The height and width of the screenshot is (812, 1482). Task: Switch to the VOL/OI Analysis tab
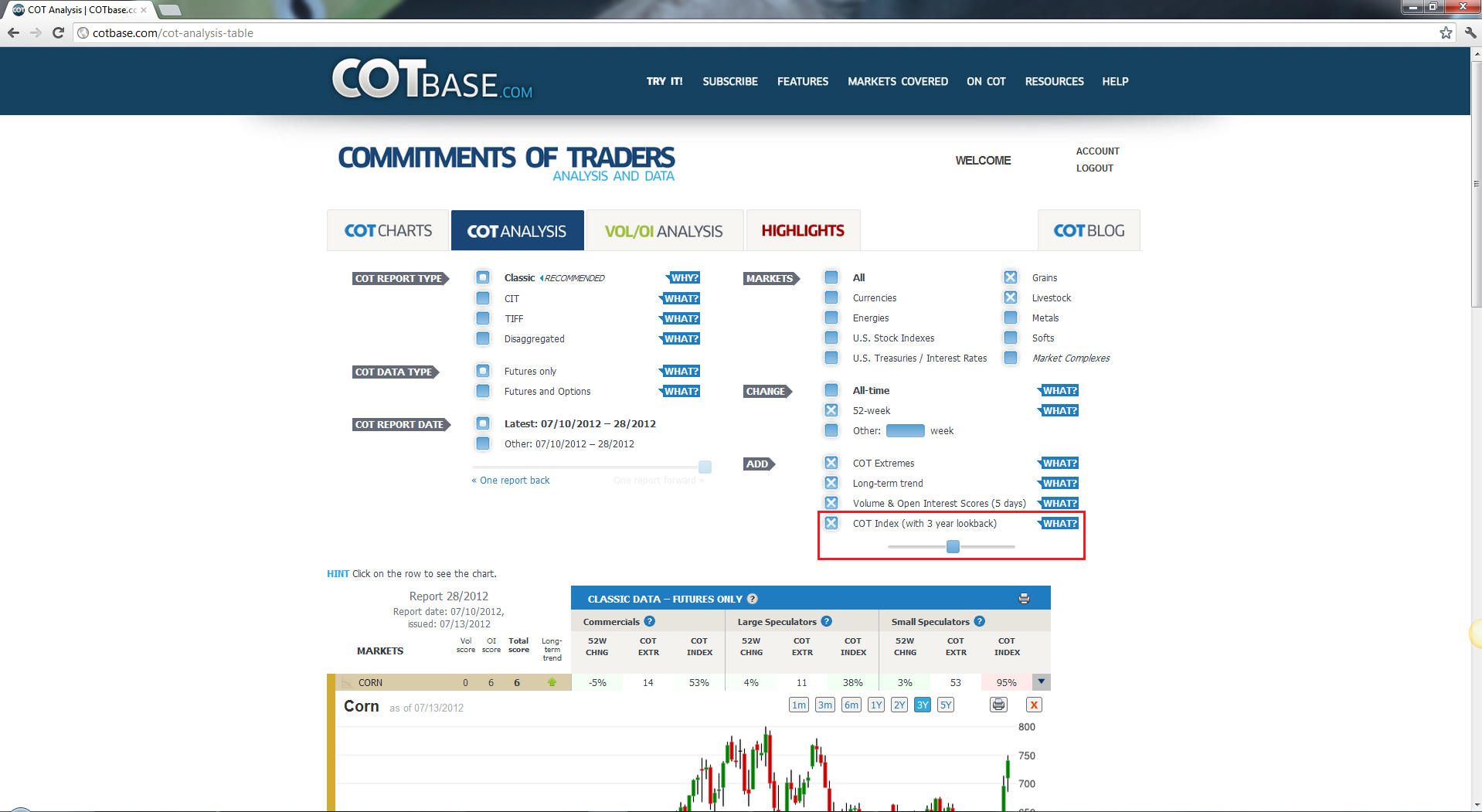click(664, 230)
